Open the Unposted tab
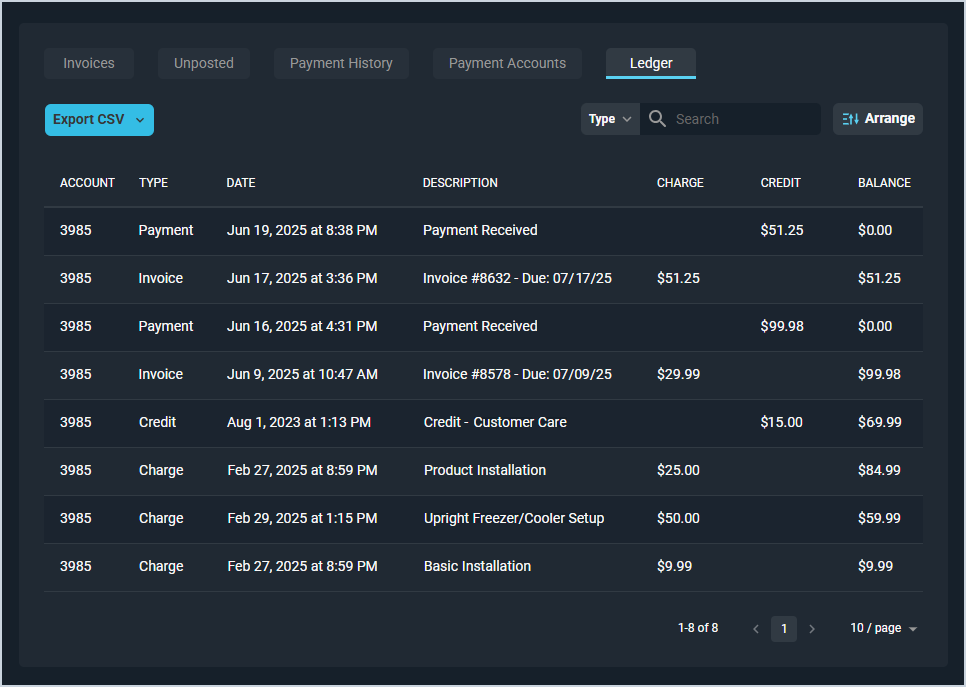The height and width of the screenshot is (687, 966). click(204, 63)
